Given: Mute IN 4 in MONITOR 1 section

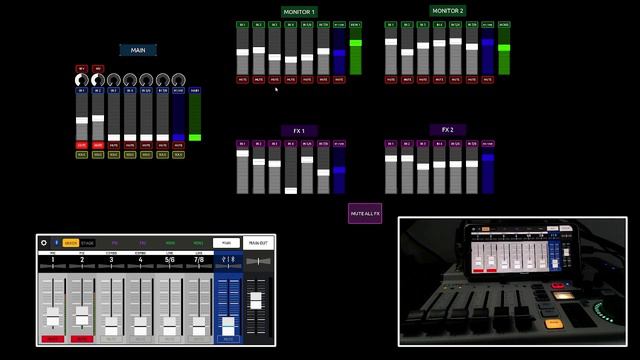Looking at the screenshot, I should (x=291, y=80).
